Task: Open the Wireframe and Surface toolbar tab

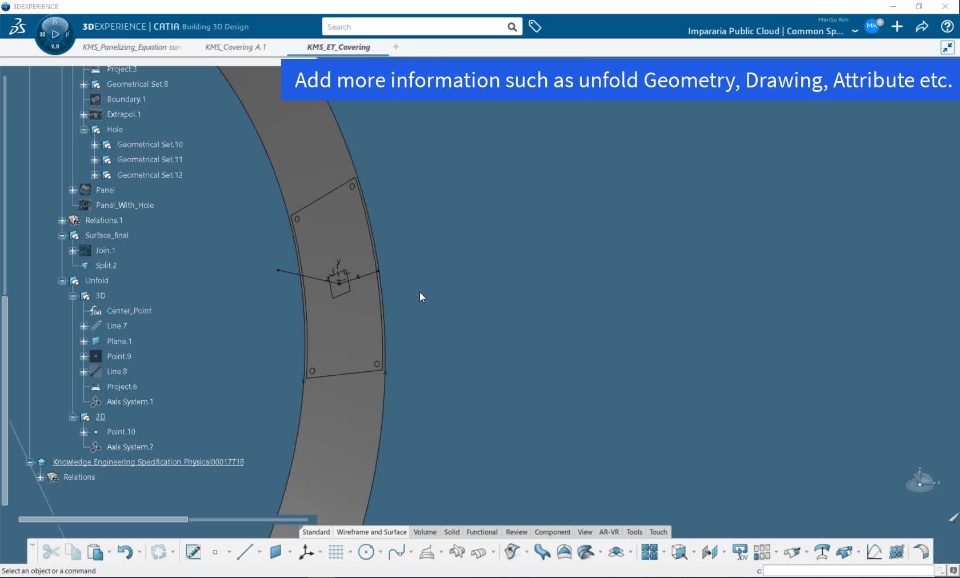Action: click(x=372, y=532)
